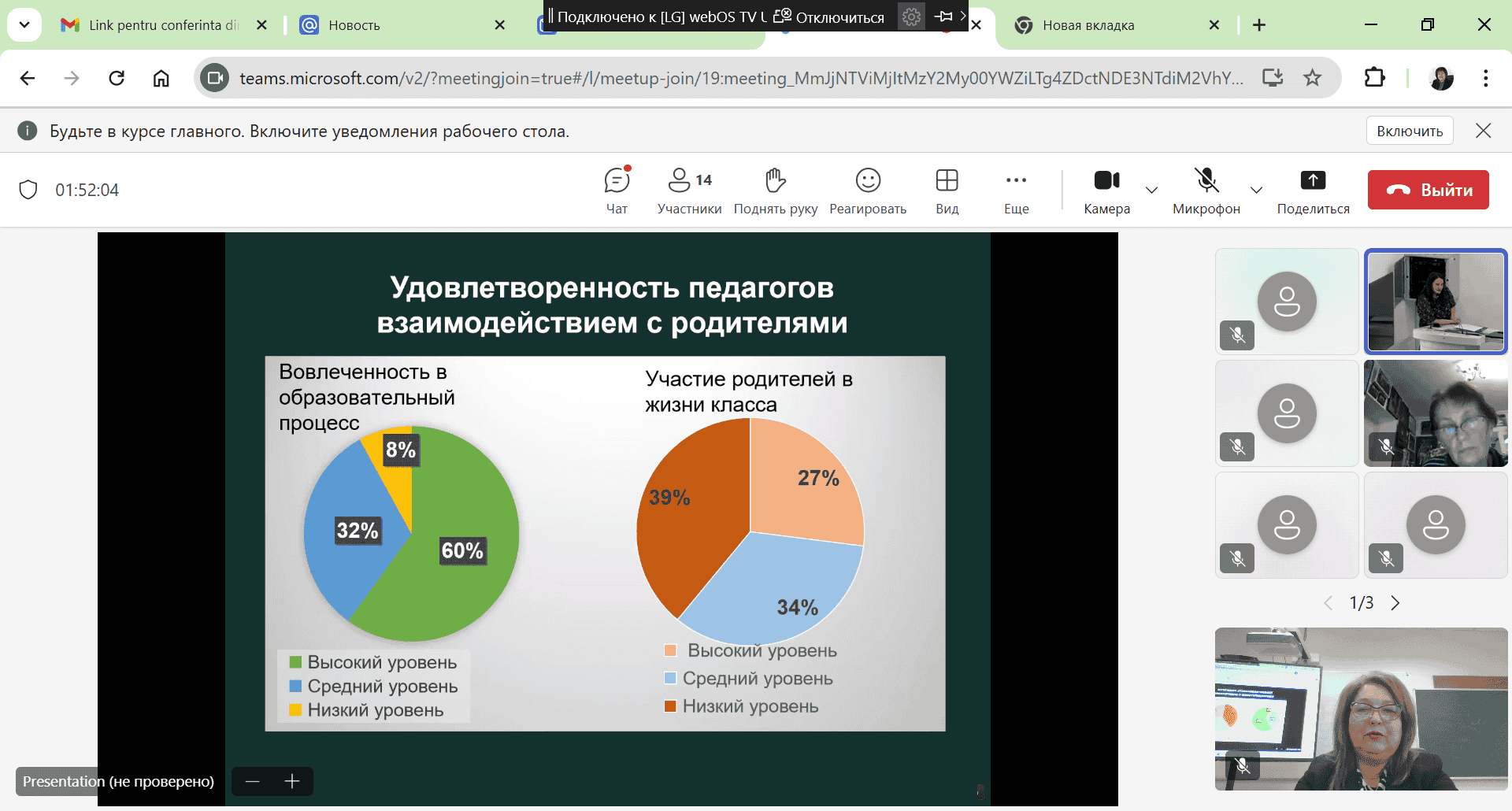The height and width of the screenshot is (811, 1512).
Task: Change the meeting view layout
Action: (x=947, y=190)
